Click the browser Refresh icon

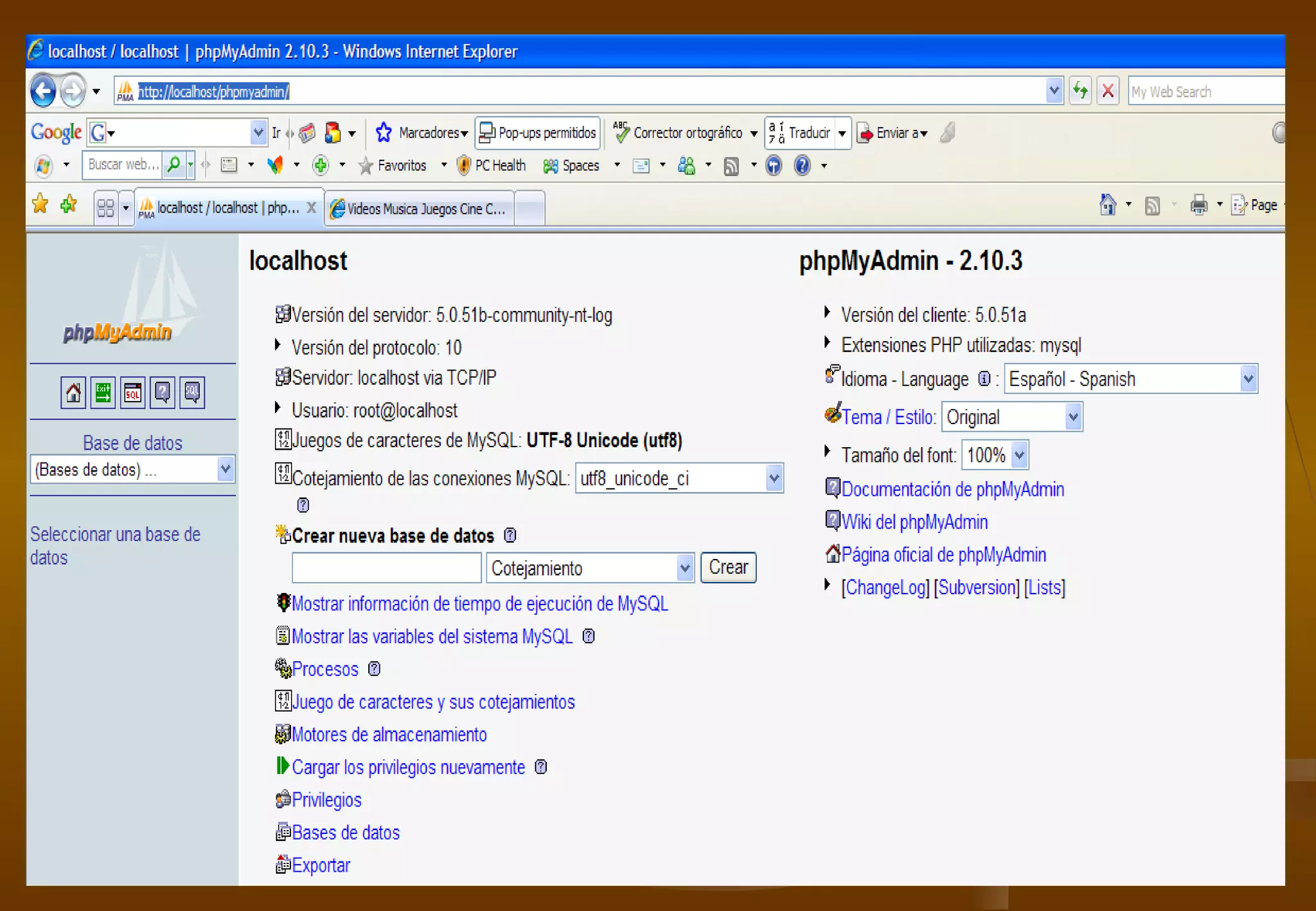click(x=1081, y=91)
